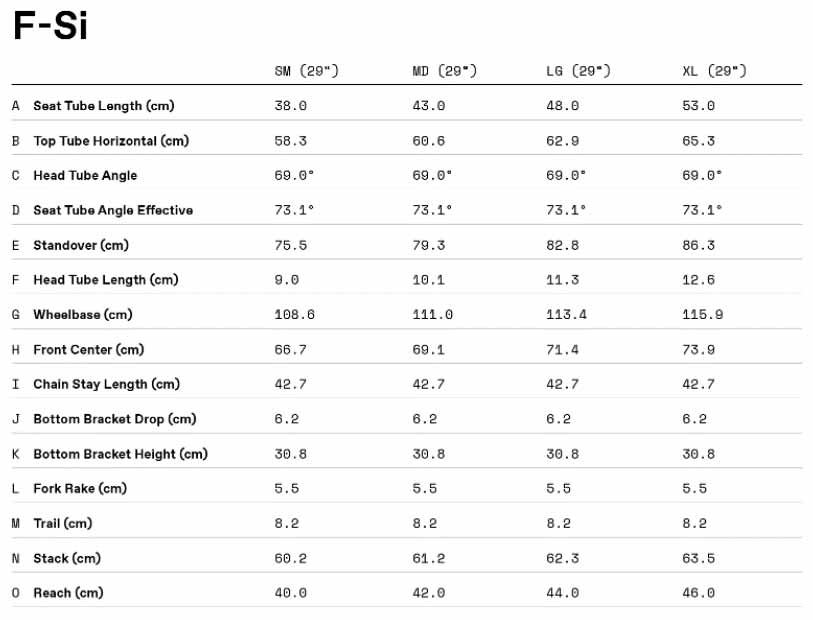Click the Bottom Bracket Drop (cm) label

click(x=114, y=419)
